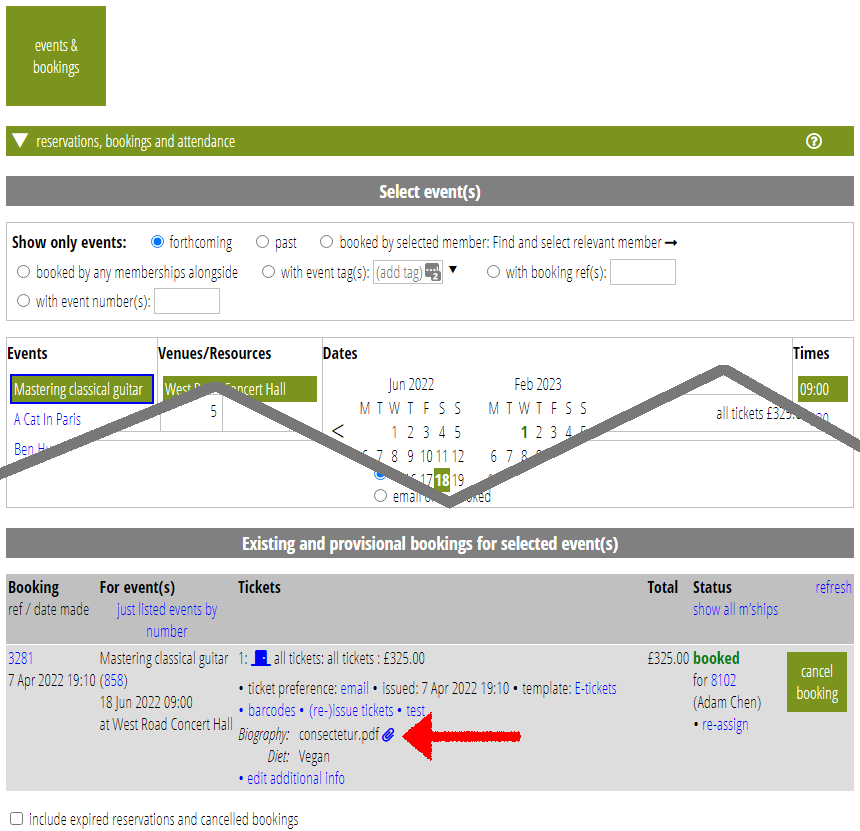Select date 19 in Jun 2022 calendar
The width and height of the screenshot is (860, 831).
point(458,480)
